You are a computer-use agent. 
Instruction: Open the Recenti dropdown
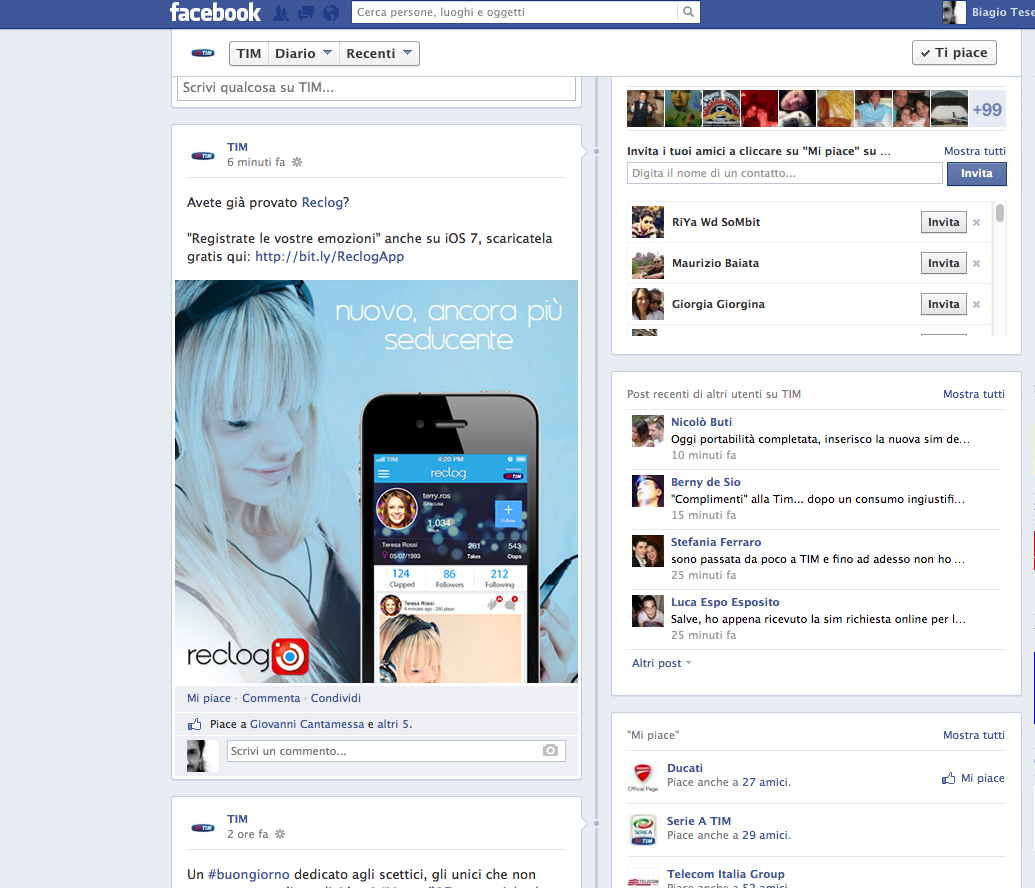pyautogui.click(x=379, y=53)
